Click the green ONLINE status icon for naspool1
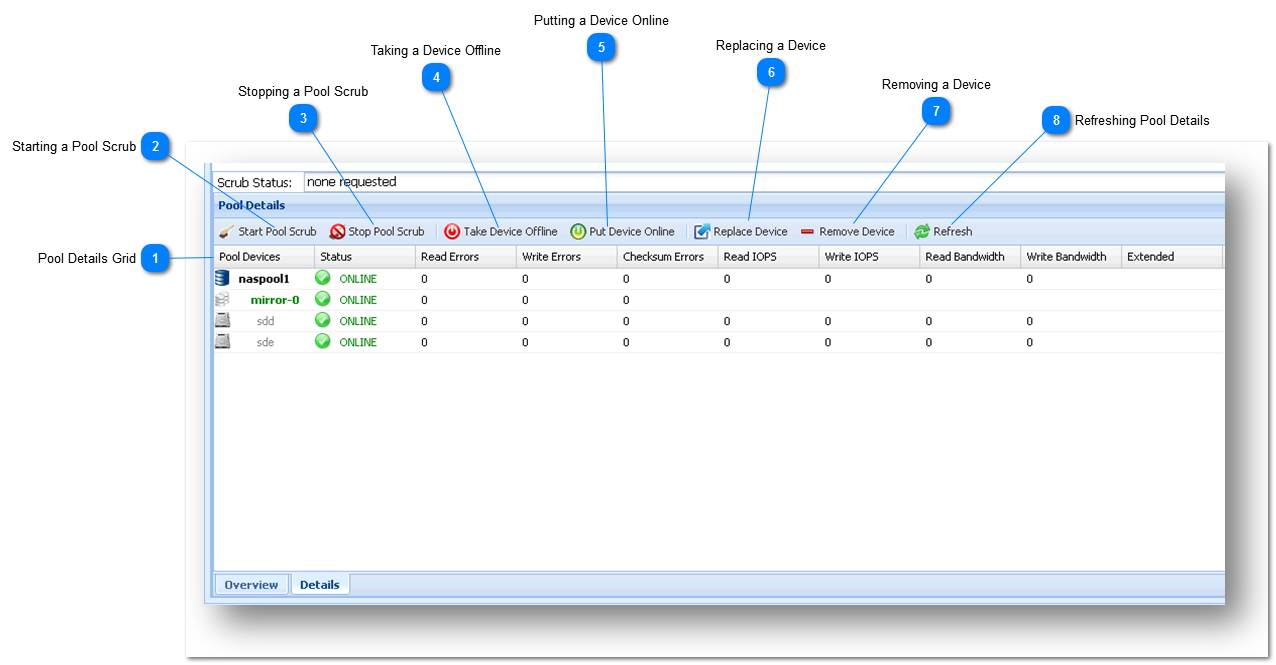Screen dimensions: 1276x665 (x=322, y=278)
